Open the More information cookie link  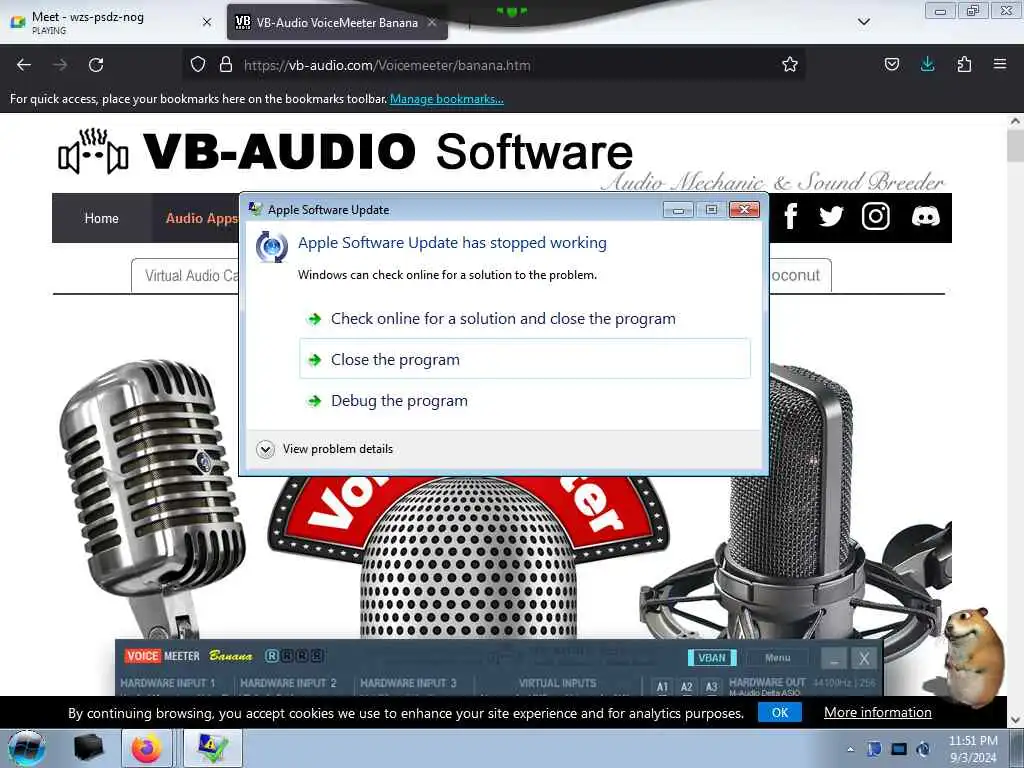click(878, 712)
